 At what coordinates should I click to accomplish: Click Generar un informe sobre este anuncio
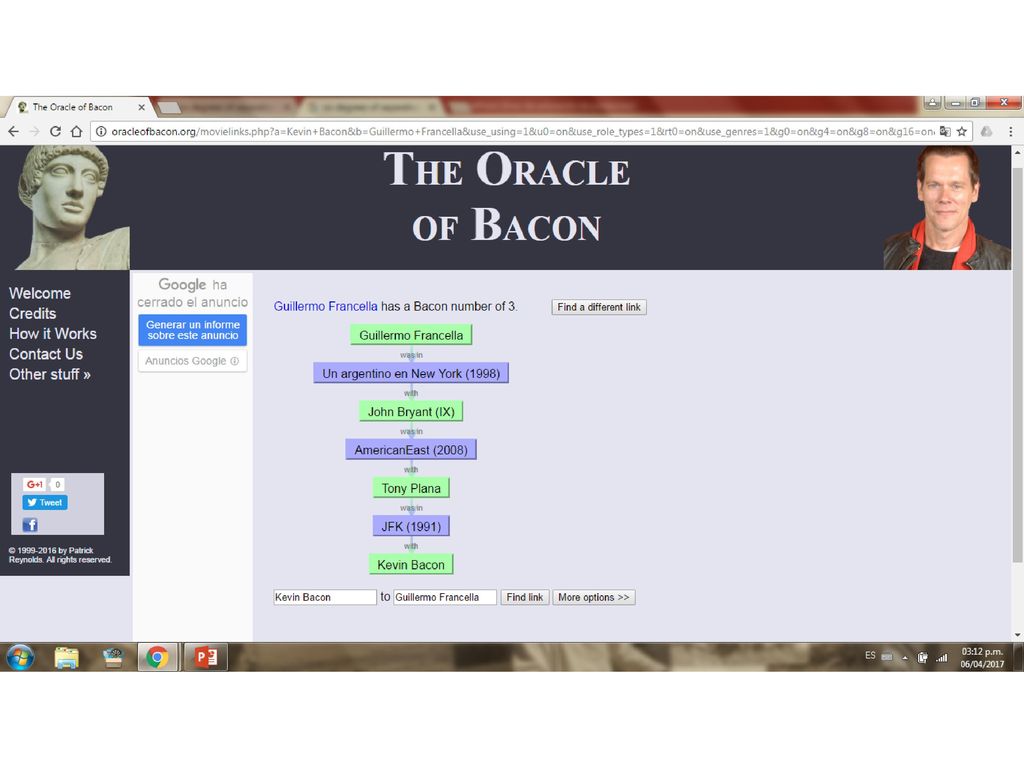193,330
